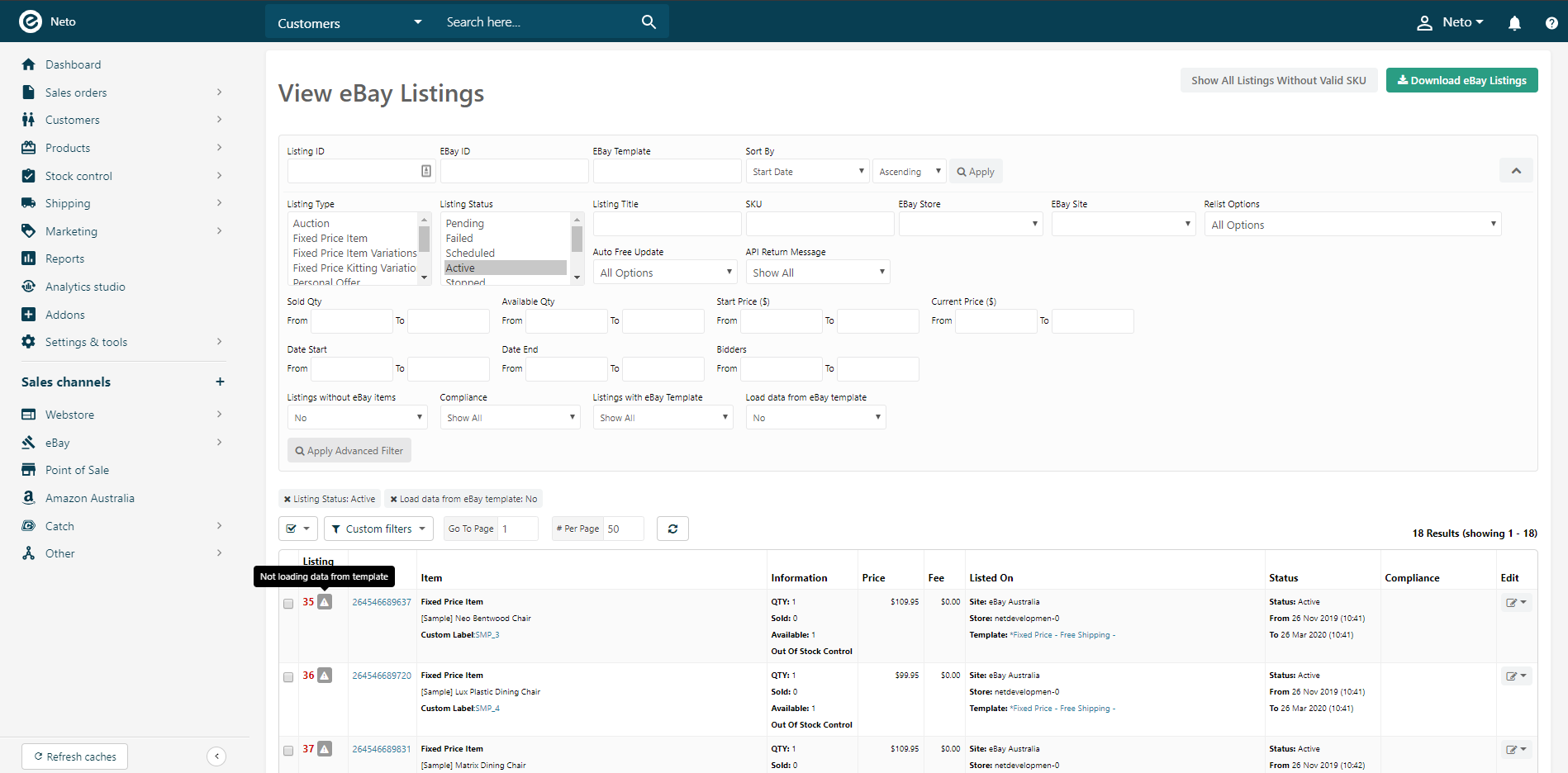Open the Relist Options dropdown
This screenshot has height=773, width=1568.
click(x=1352, y=224)
